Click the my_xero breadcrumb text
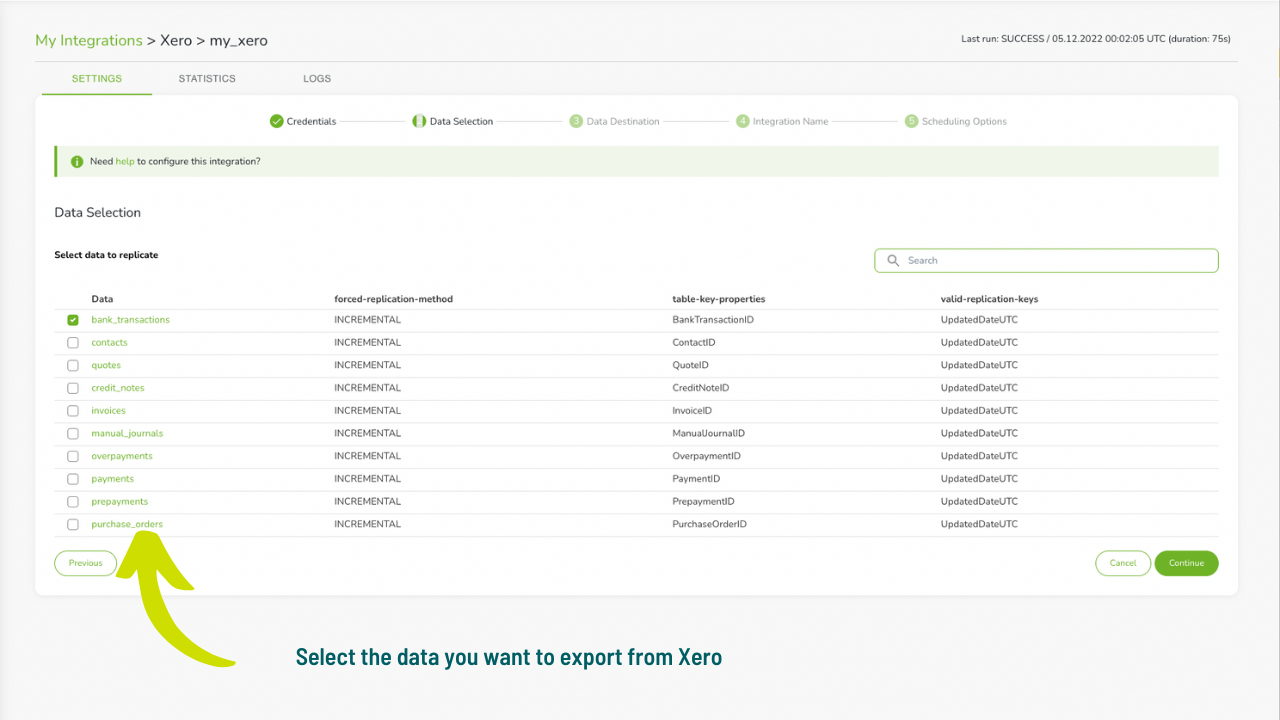Viewport: 1280px width, 720px height. (x=239, y=40)
